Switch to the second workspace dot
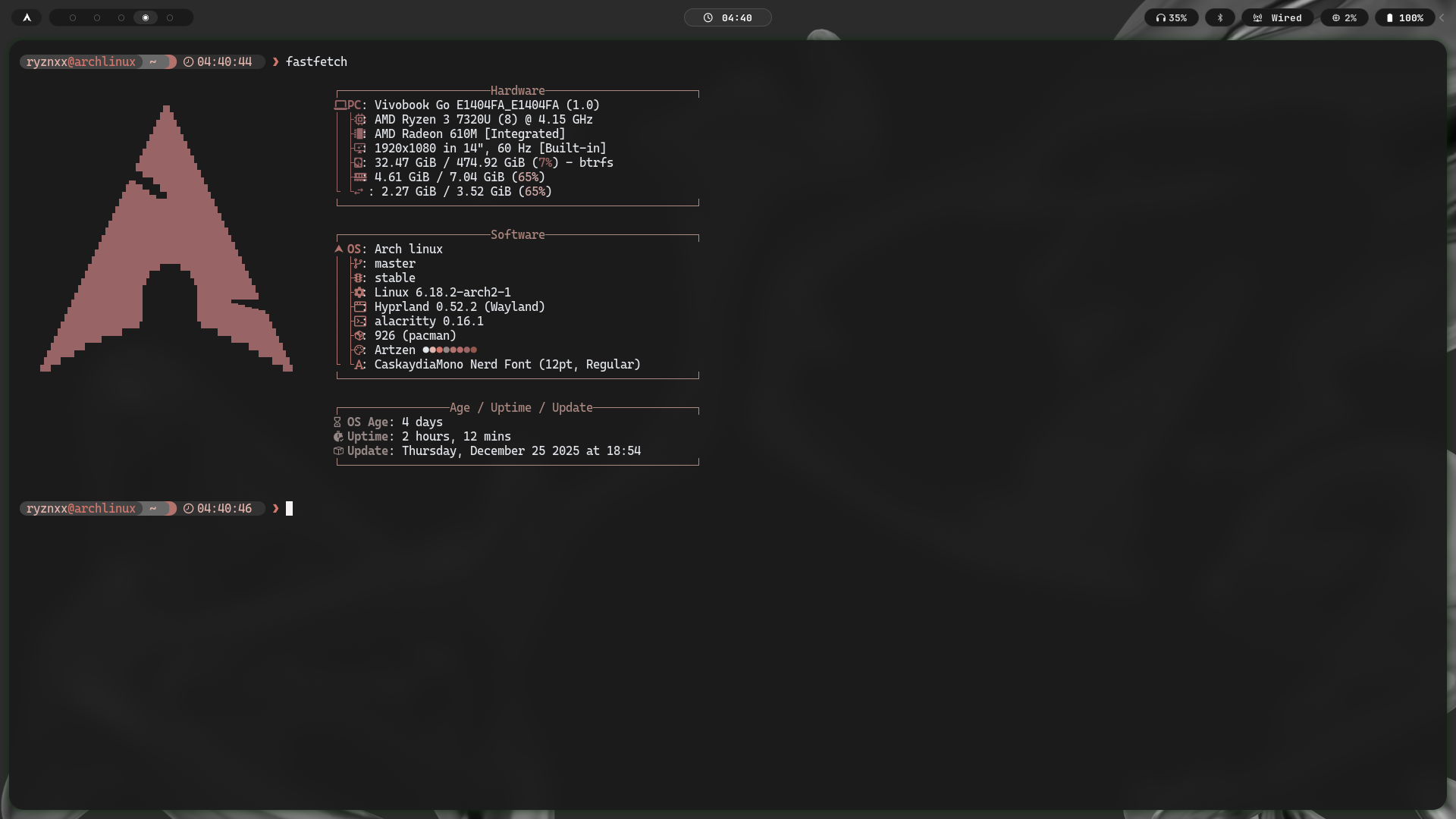 [97, 17]
